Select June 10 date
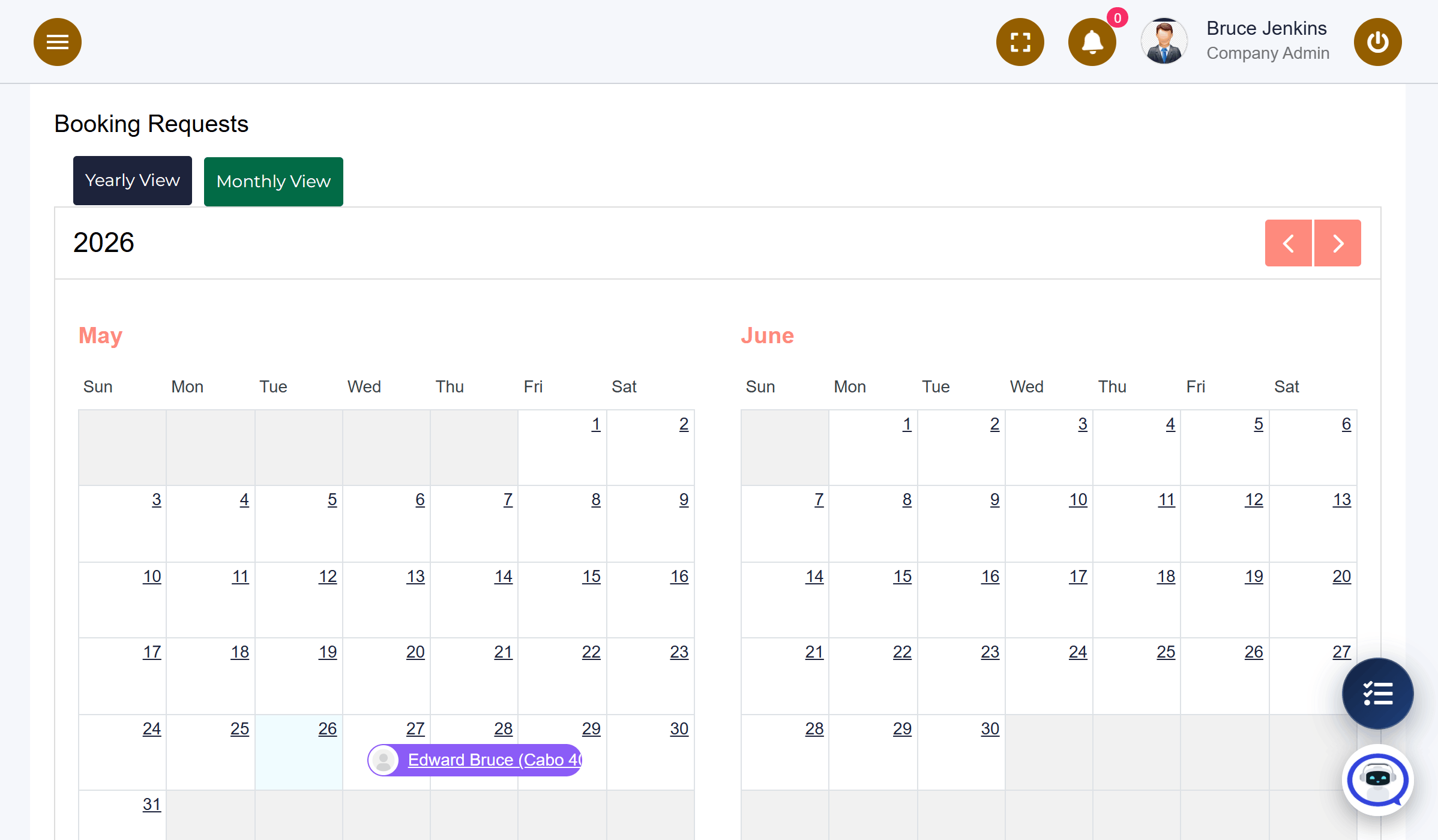Image resolution: width=1438 pixels, height=840 pixels. (x=1078, y=500)
